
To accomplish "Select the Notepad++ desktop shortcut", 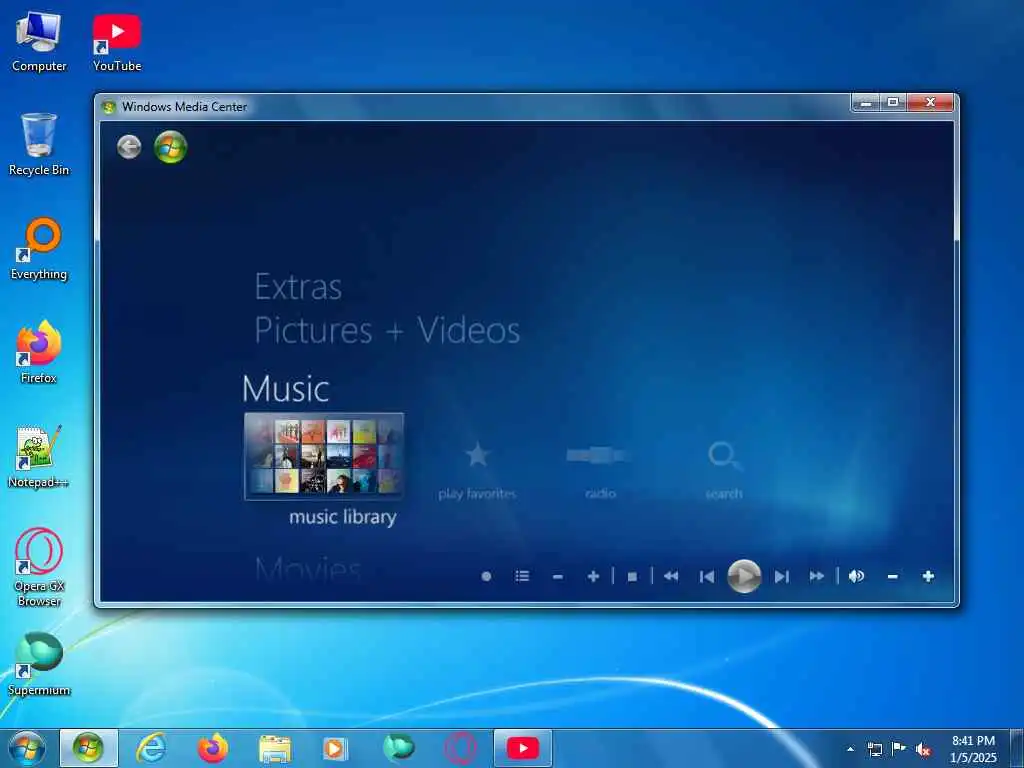I will 39,456.
